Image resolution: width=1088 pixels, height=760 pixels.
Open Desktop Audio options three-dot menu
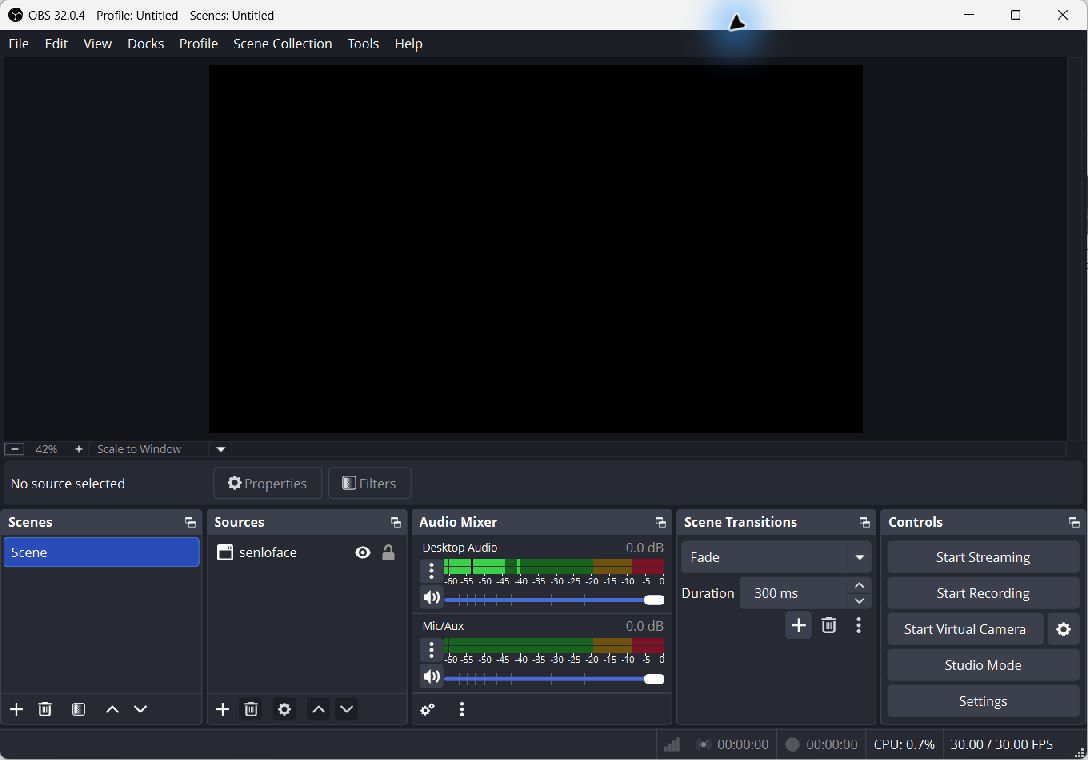(431, 571)
